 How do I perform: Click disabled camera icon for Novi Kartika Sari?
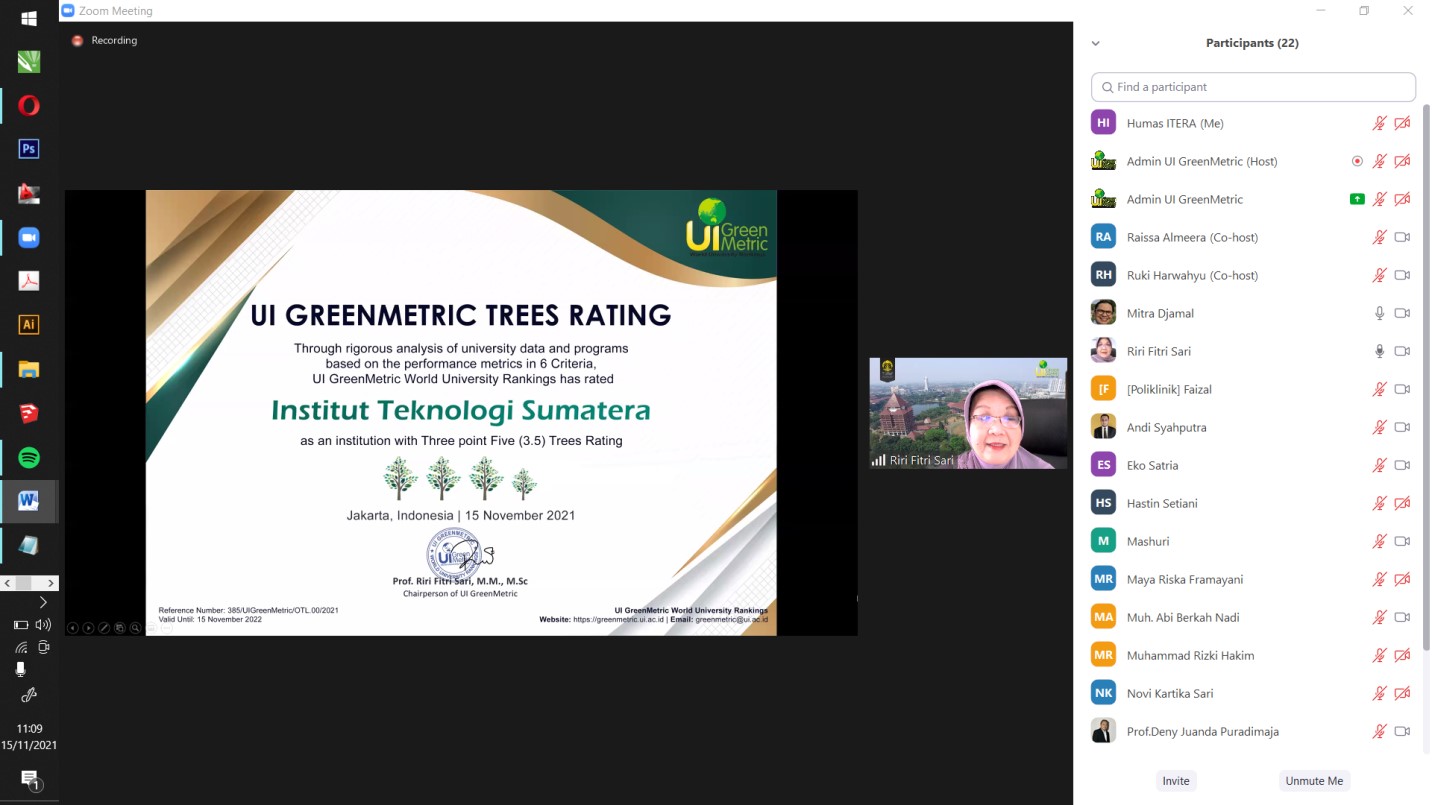click(1402, 693)
